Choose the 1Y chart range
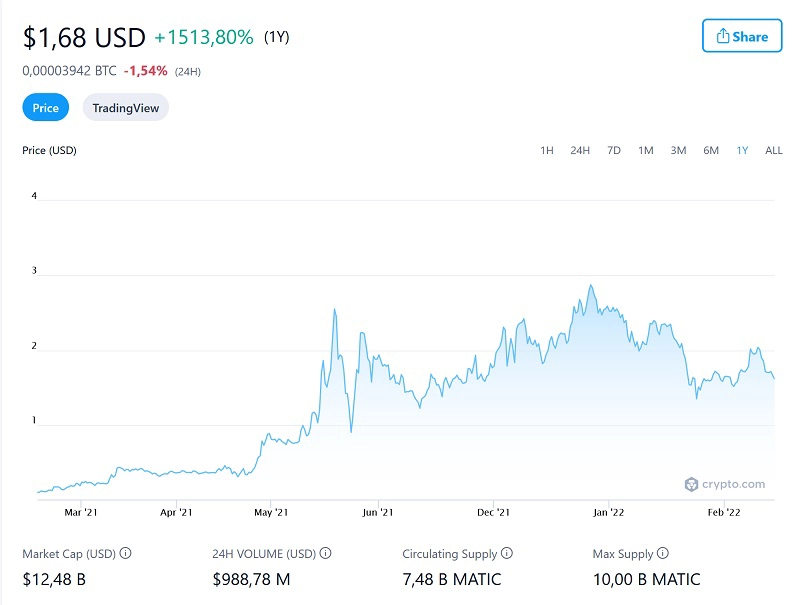The height and width of the screenshot is (605, 800). point(742,150)
